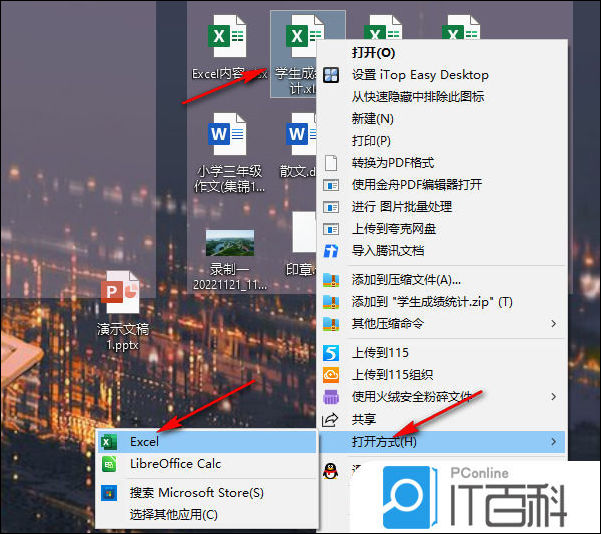Click the orange cloud icon beside 上传到115组织
This screenshot has width=601, height=534.
331,375
